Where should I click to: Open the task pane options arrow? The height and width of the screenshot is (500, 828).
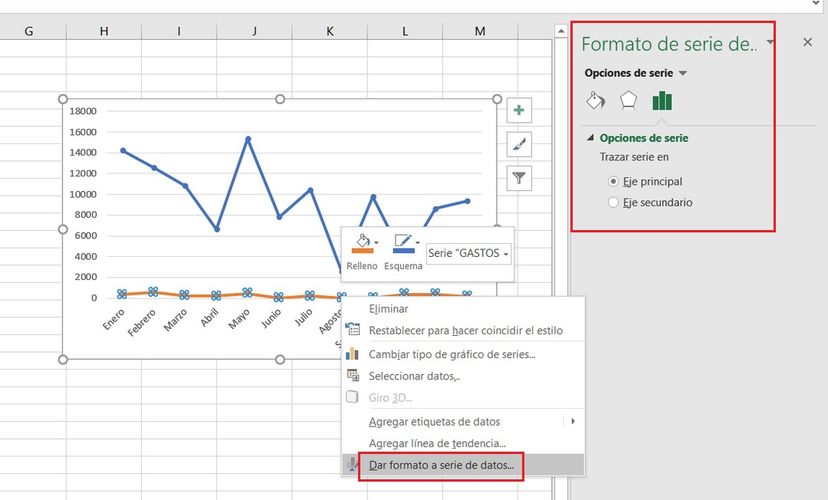770,43
